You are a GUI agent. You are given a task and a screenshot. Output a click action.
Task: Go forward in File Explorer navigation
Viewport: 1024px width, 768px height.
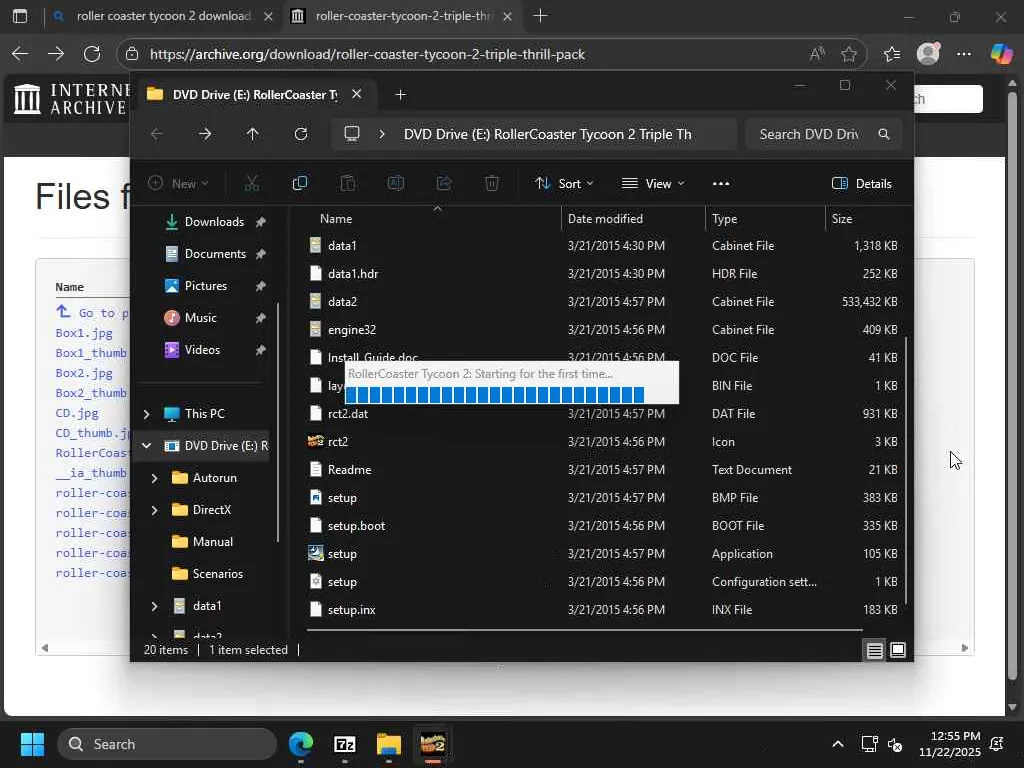pos(205,134)
